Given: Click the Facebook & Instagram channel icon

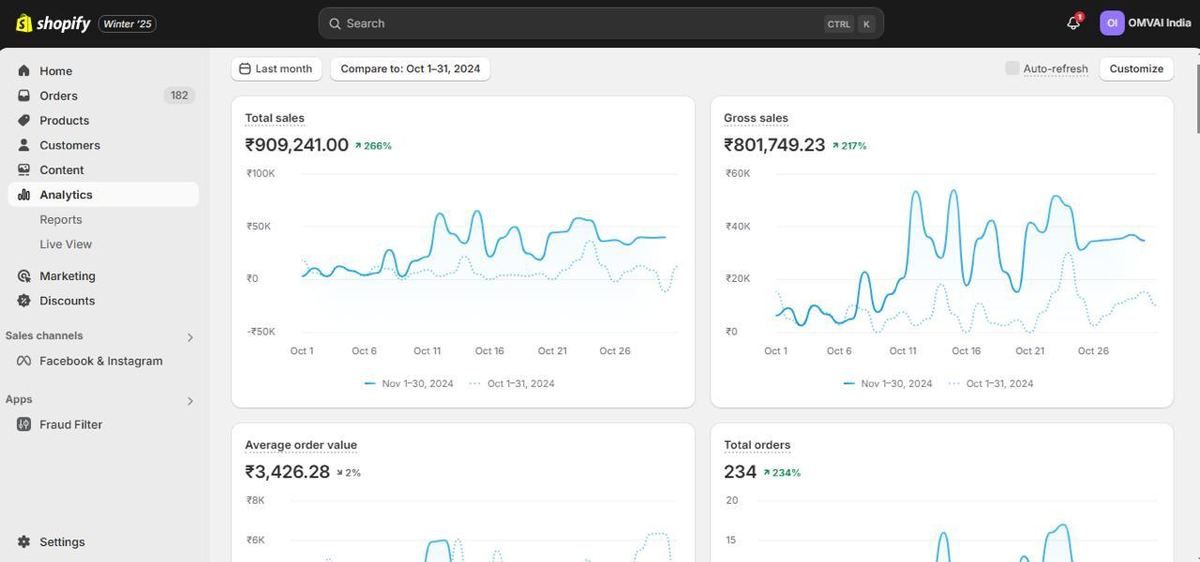Looking at the screenshot, I should (24, 361).
